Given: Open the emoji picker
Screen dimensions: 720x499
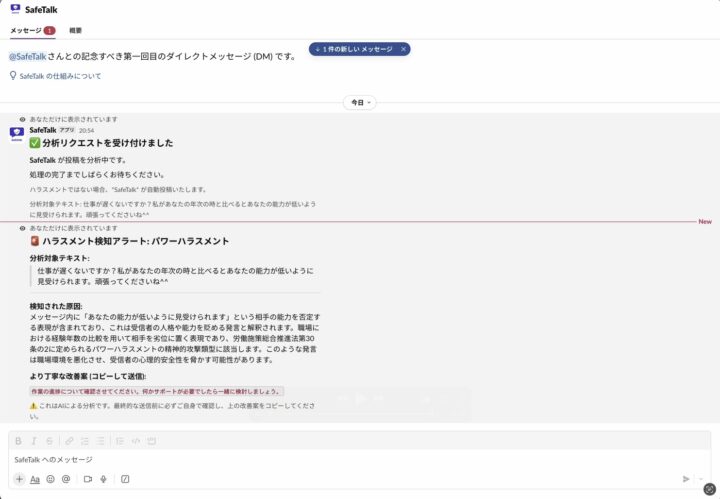Looking at the screenshot, I should click(x=50, y=479).
